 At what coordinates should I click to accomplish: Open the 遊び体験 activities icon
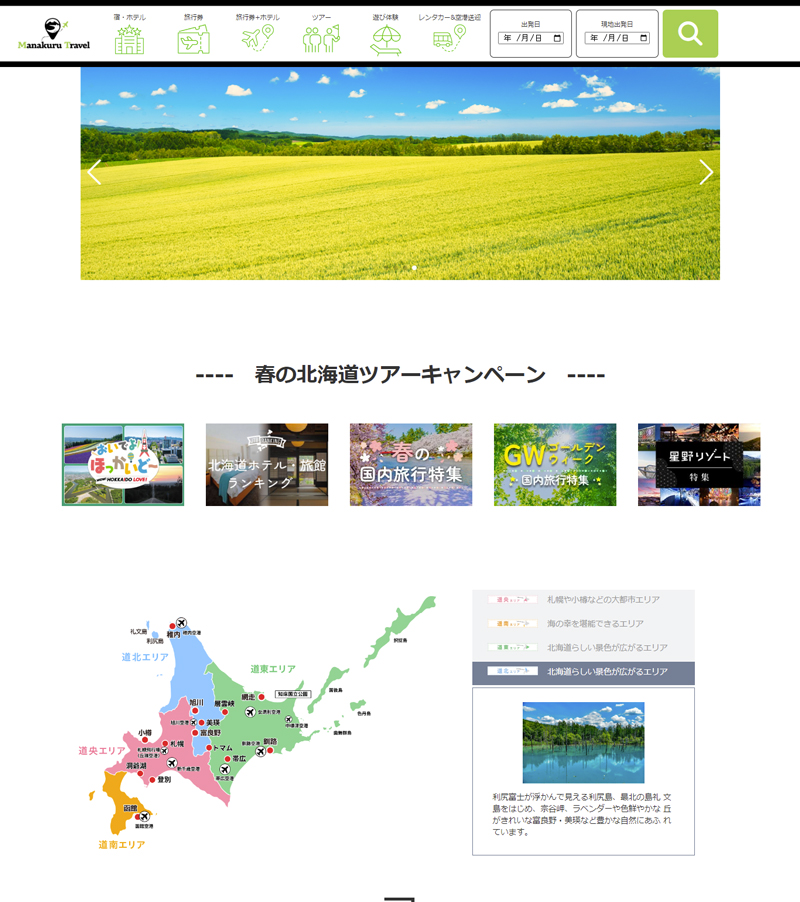[x=385, y=36]
